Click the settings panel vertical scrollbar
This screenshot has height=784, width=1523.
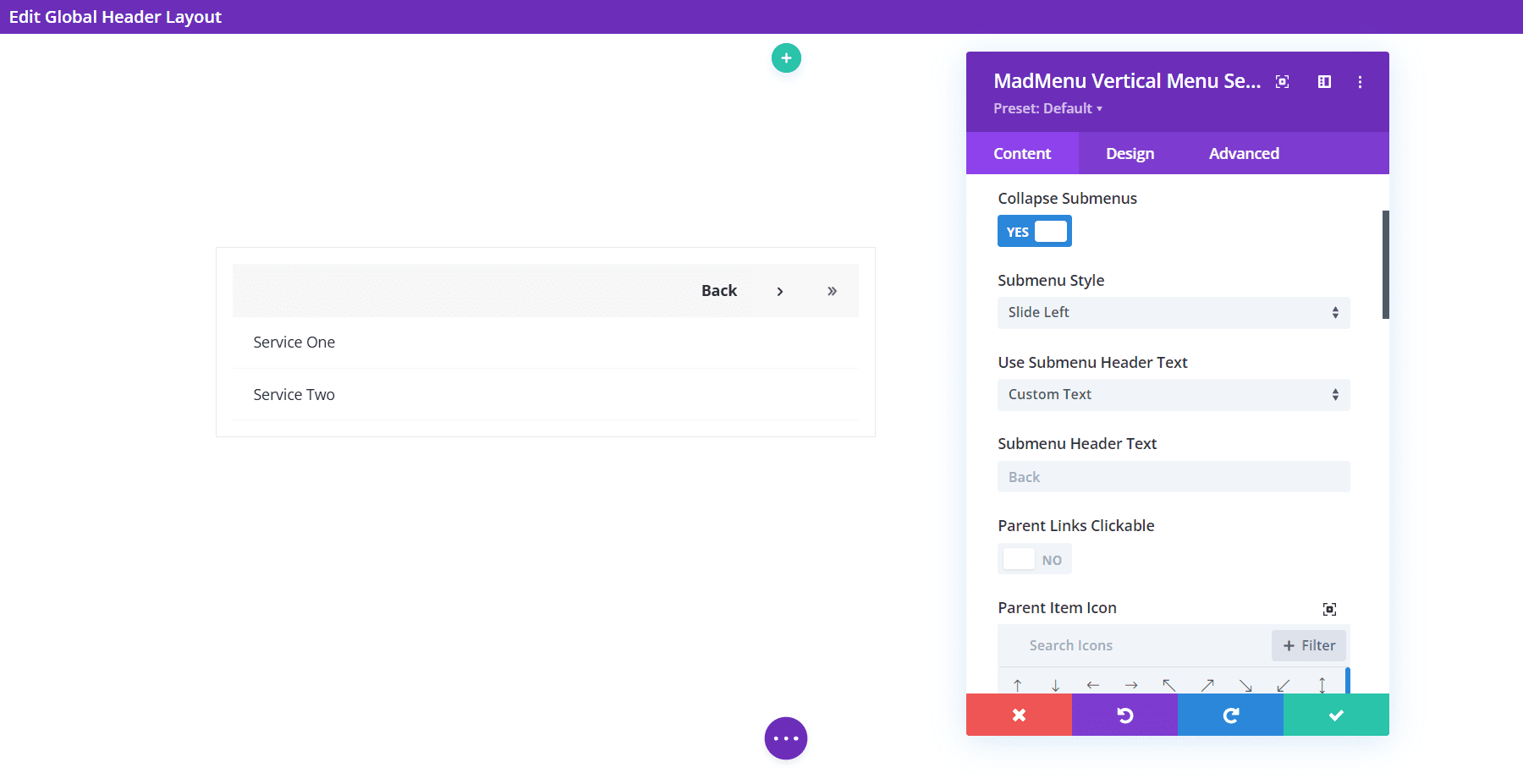(1386, 265)
